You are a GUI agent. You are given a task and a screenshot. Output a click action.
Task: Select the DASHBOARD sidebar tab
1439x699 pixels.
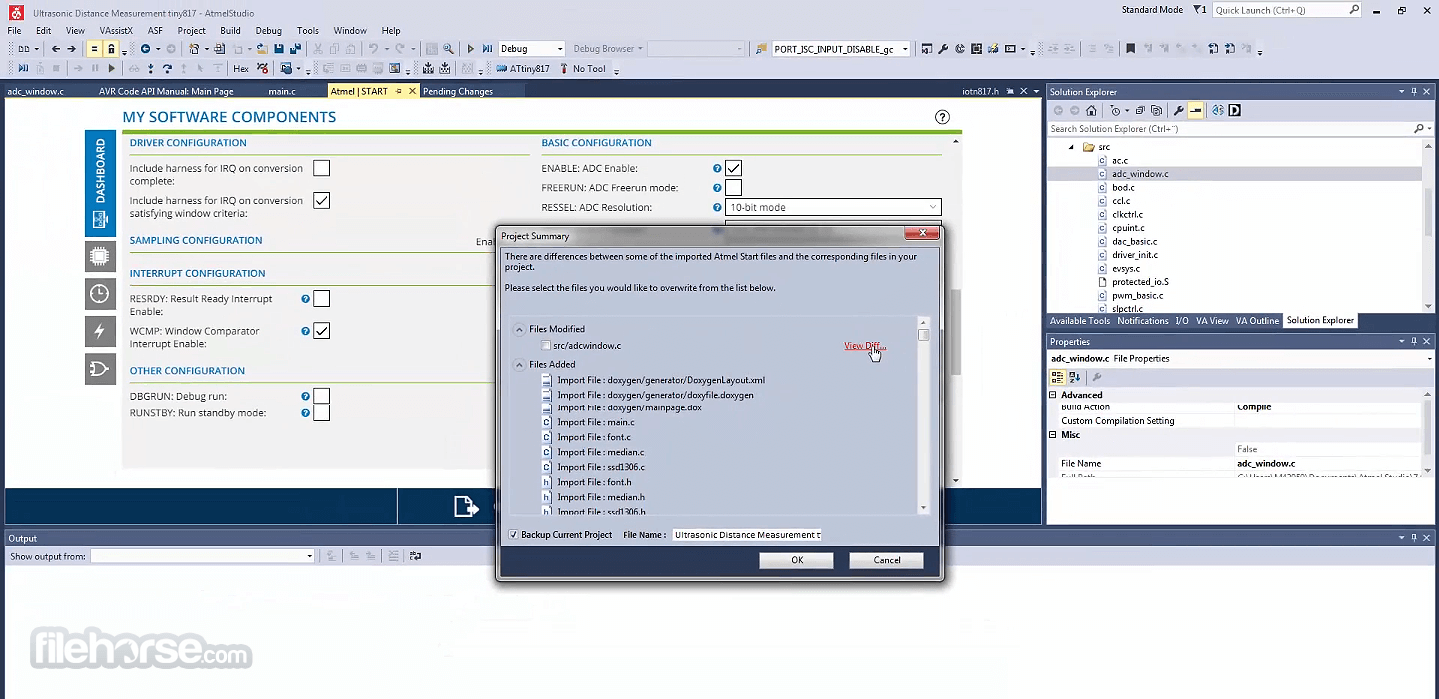pyautogui.click(x=99, y=183)
